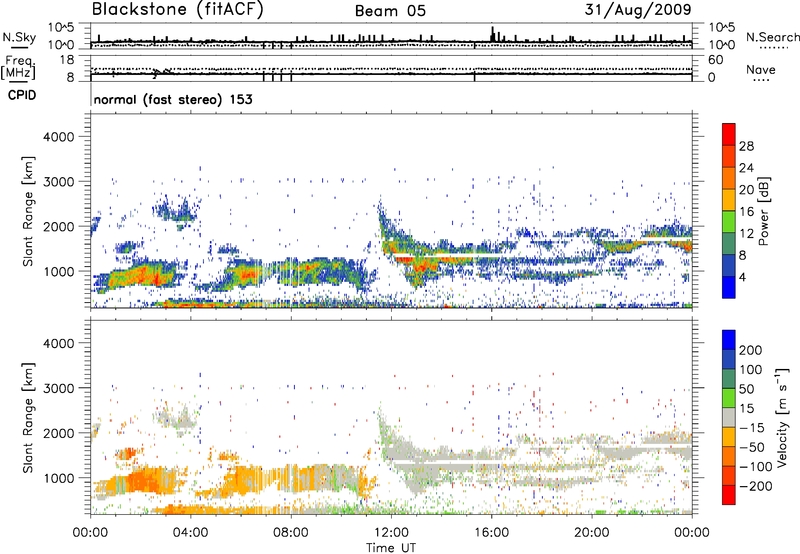The image size is (800, 554).
Task: Click the gray Velocity colorbar segment between 15 and -15
Action: pos(729,417)
